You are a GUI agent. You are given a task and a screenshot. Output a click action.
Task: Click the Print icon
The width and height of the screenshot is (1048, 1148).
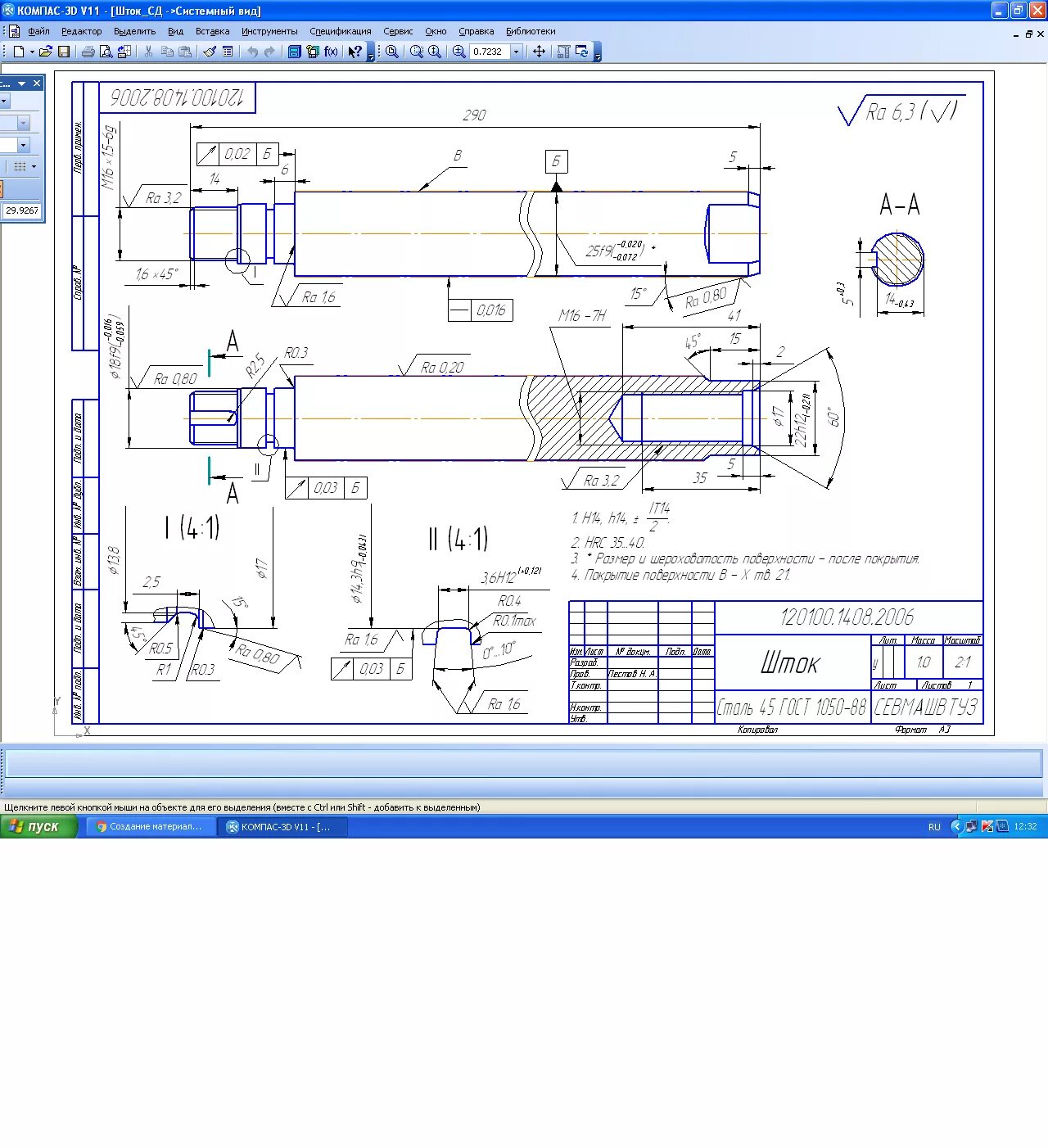pyautogui.click(x=88, y=52)
